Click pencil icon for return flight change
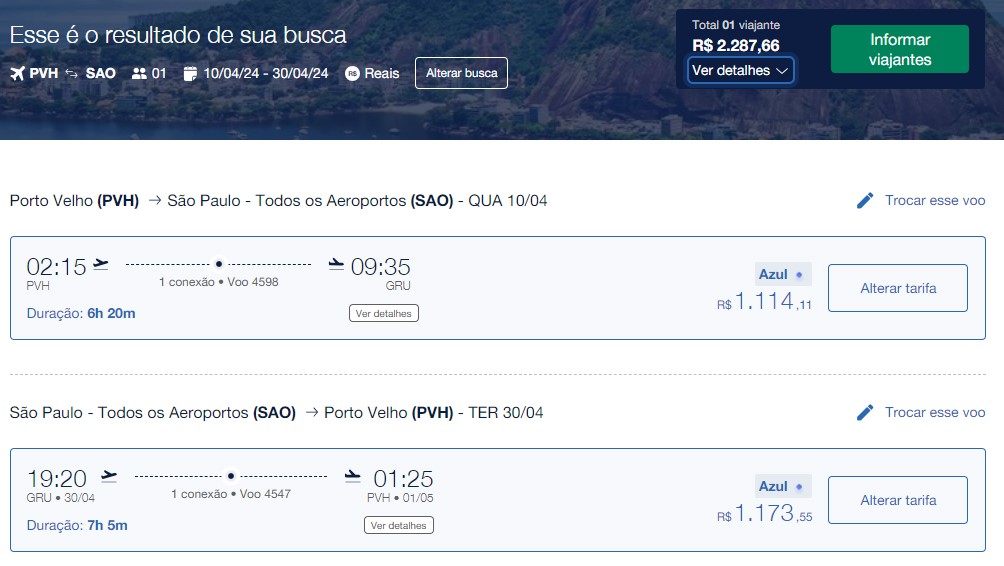 click(x=865, y=412)
